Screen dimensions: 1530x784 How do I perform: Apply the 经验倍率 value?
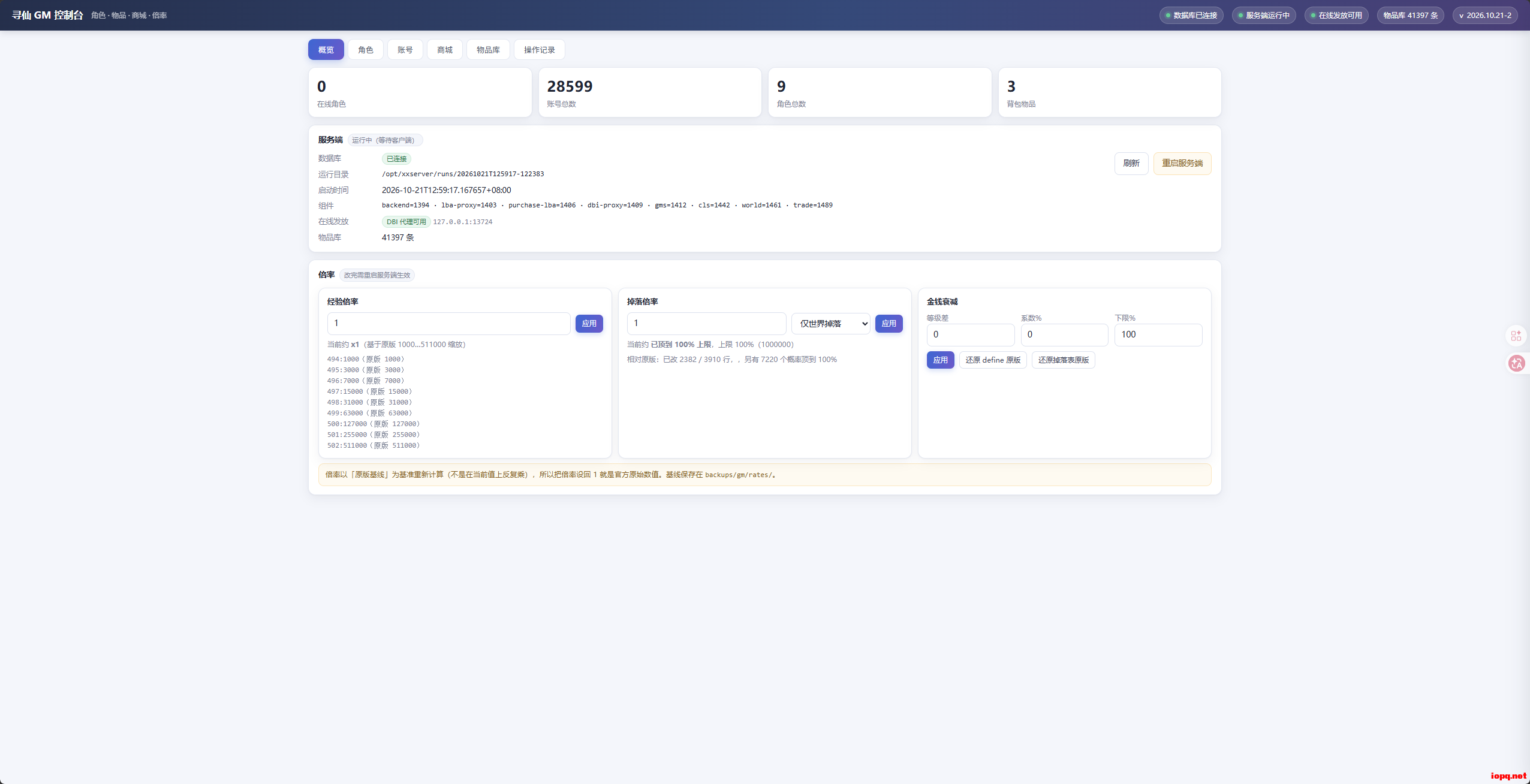[589, 324]
